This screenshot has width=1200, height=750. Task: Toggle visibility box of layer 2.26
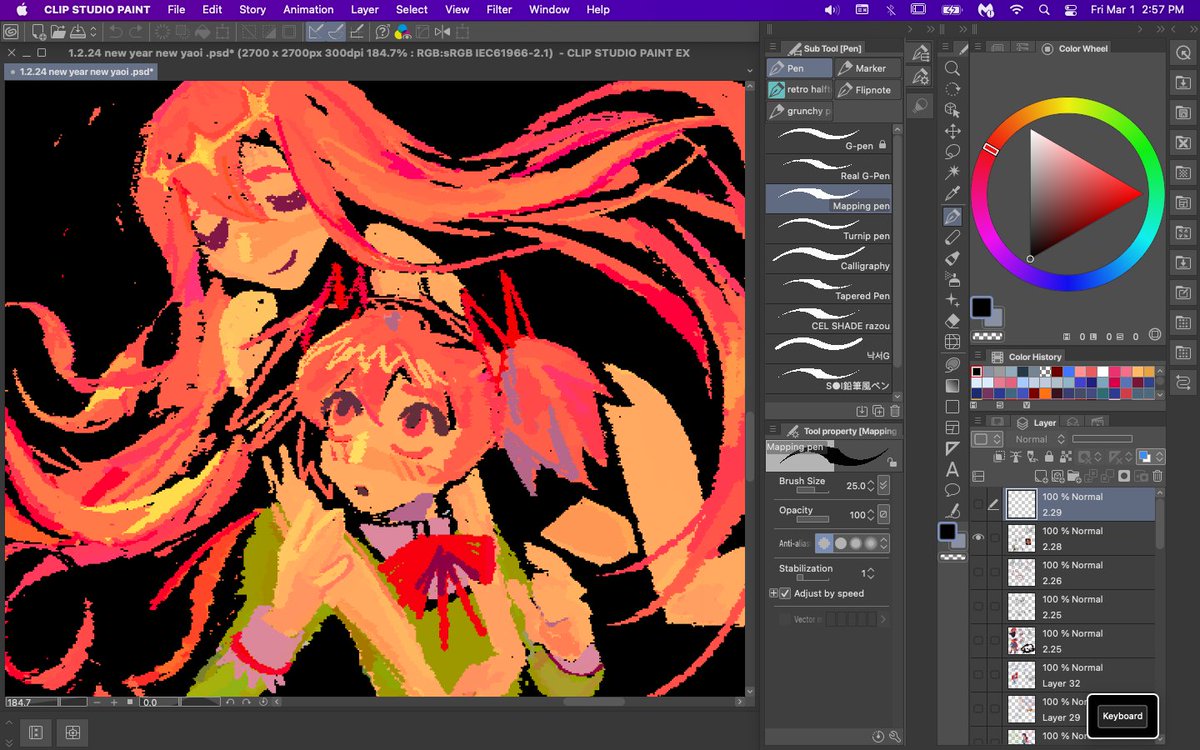pos(978,572)
